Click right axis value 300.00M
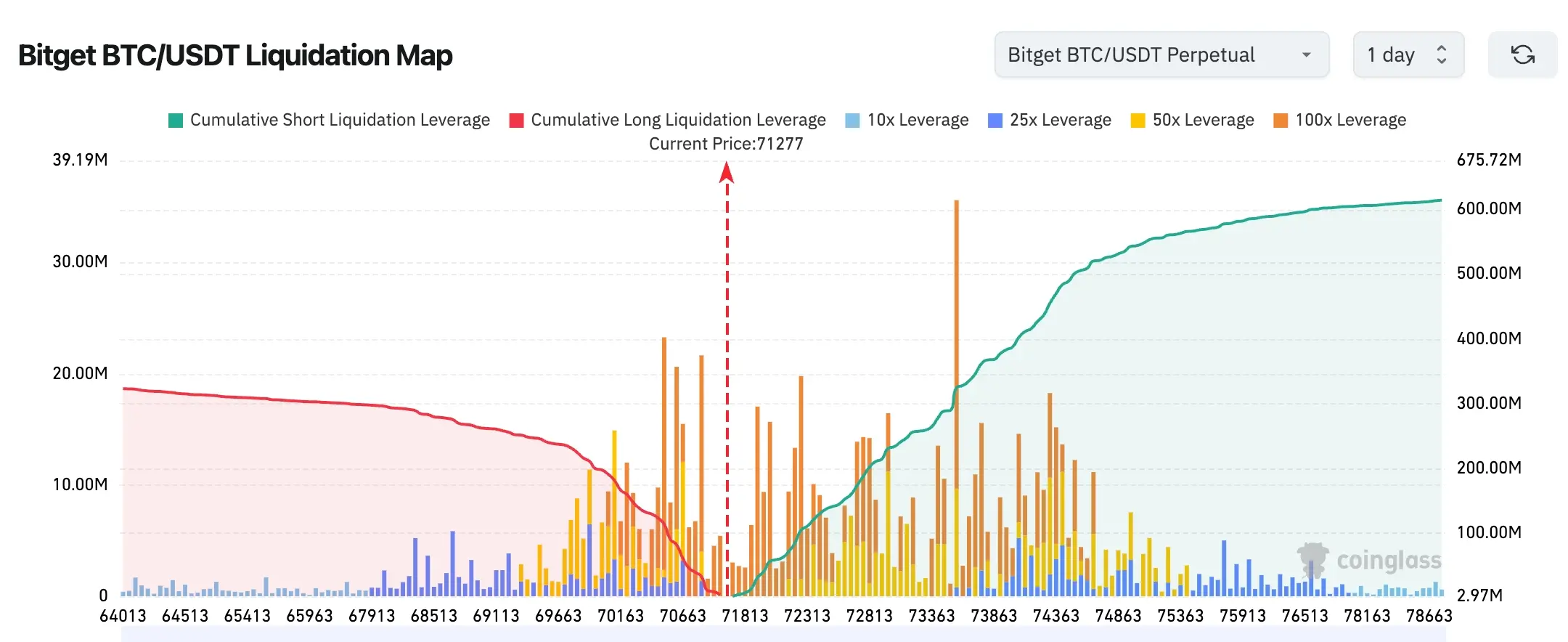Screen dimensions: 1568x642 pos(1489,403)
